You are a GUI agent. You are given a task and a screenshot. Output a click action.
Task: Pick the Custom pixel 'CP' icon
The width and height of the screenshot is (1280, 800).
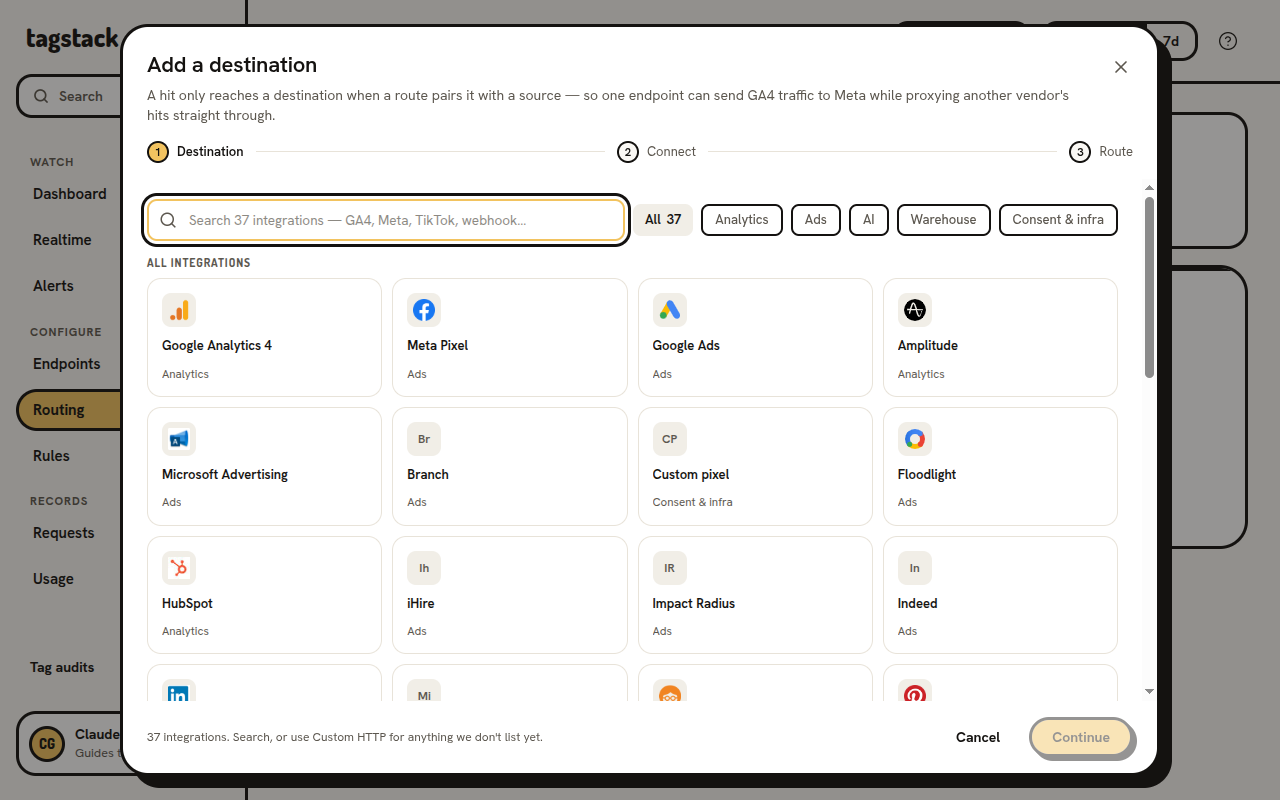(x=670, y=439)
